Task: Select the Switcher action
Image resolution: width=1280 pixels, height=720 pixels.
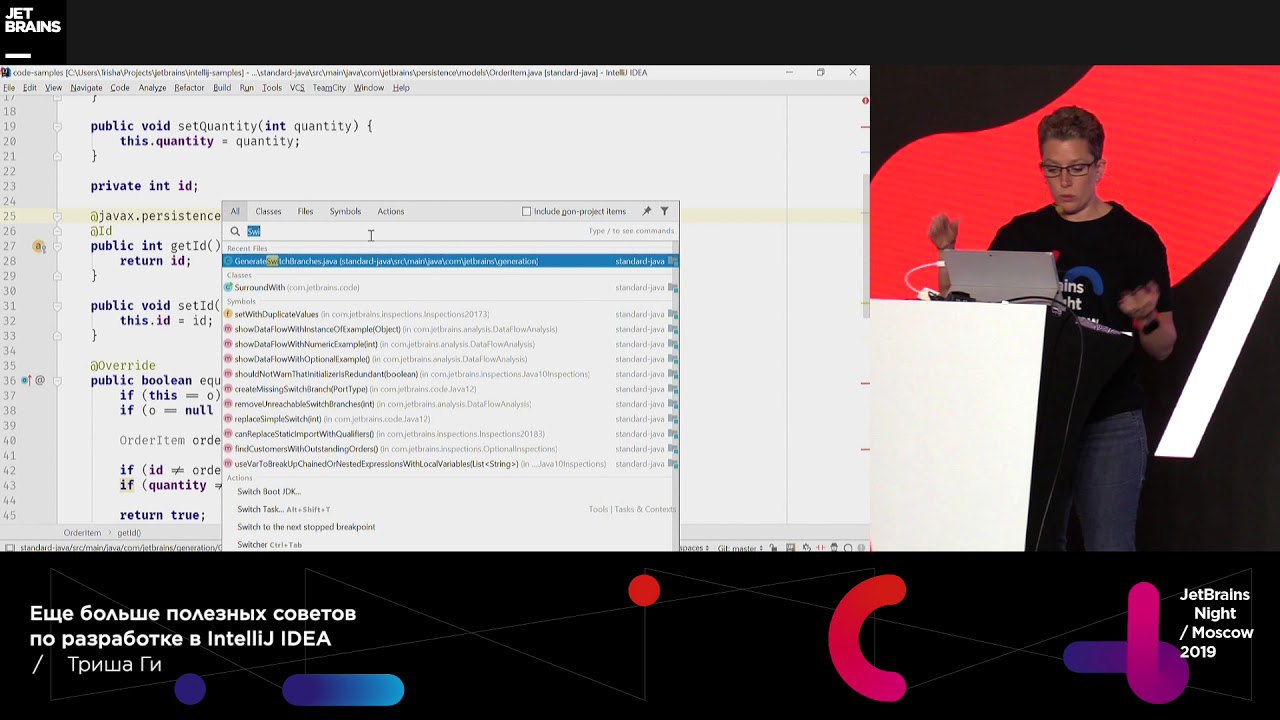Action: point(450,545)
